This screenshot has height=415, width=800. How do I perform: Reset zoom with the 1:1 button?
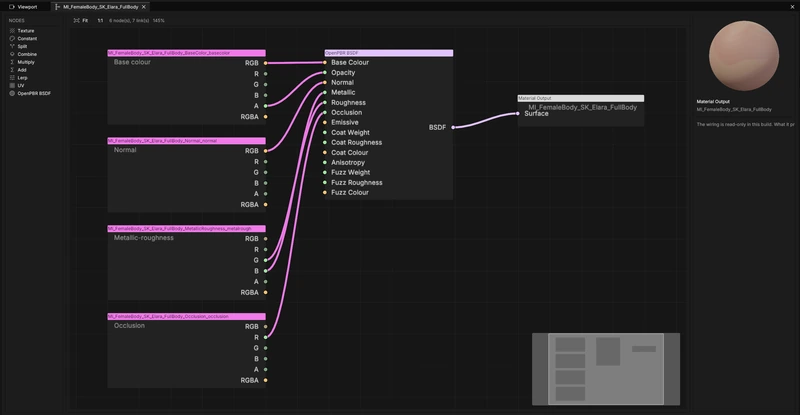100,20
